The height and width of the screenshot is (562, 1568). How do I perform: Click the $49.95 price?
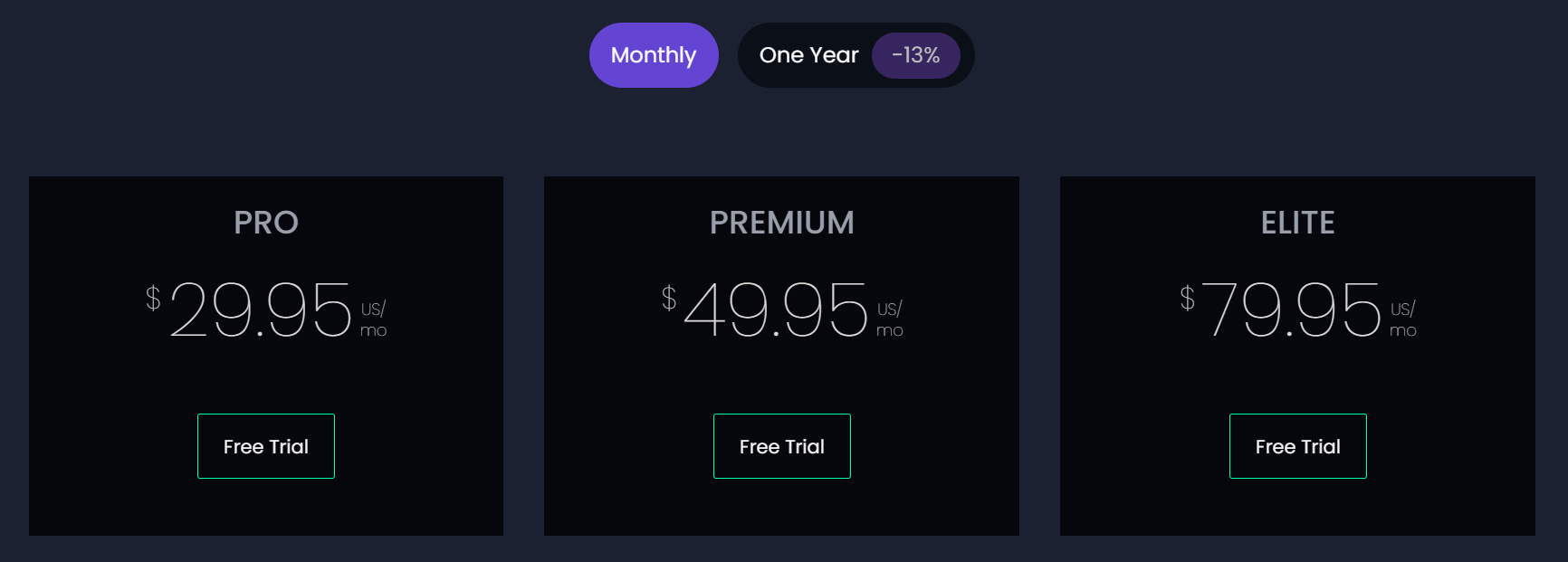(x=777, y=310)
